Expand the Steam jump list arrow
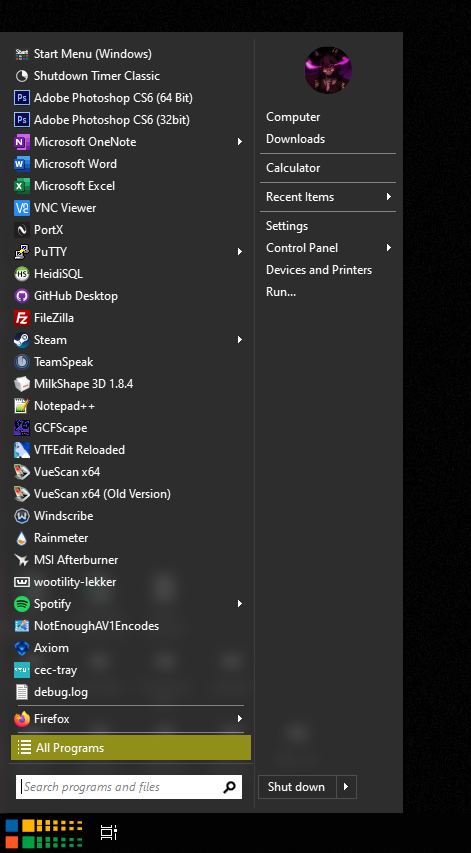Image resolution: width=471 pixels, height=853 pixels. (x=240, y=340)
